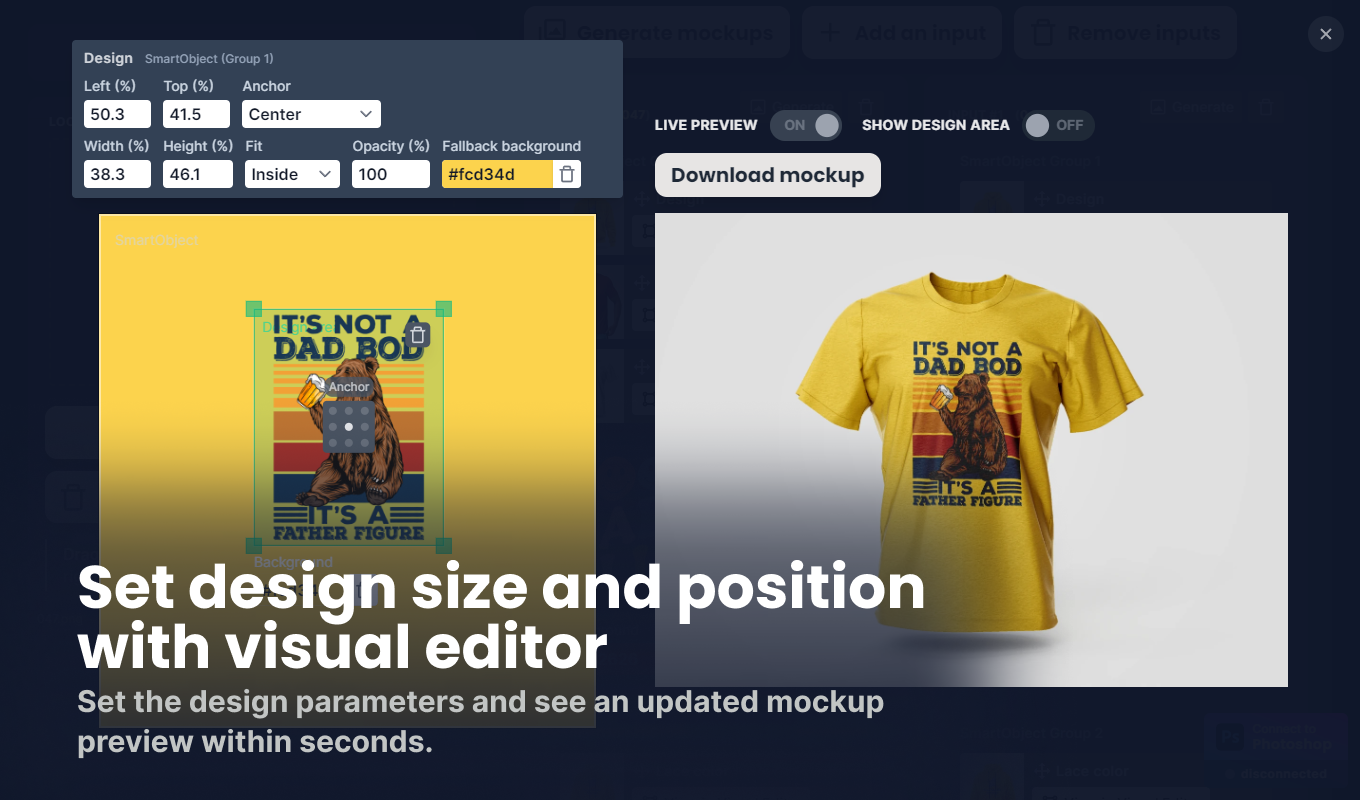Toggle the Live Preview switch
Viewport: 1360px width, 800px height.
pos(806,125)
